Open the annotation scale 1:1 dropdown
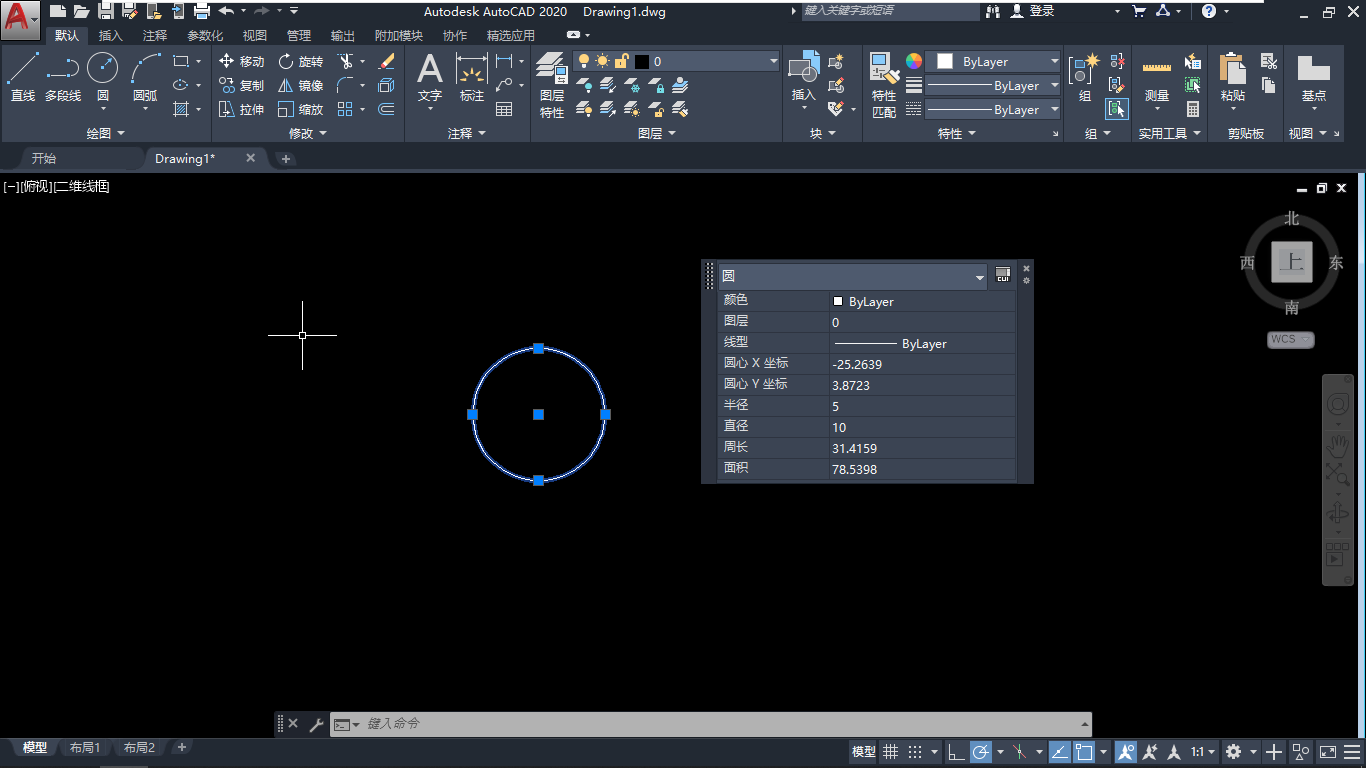This screenshot has height=768, width=1366. [x=1203, y=752]
